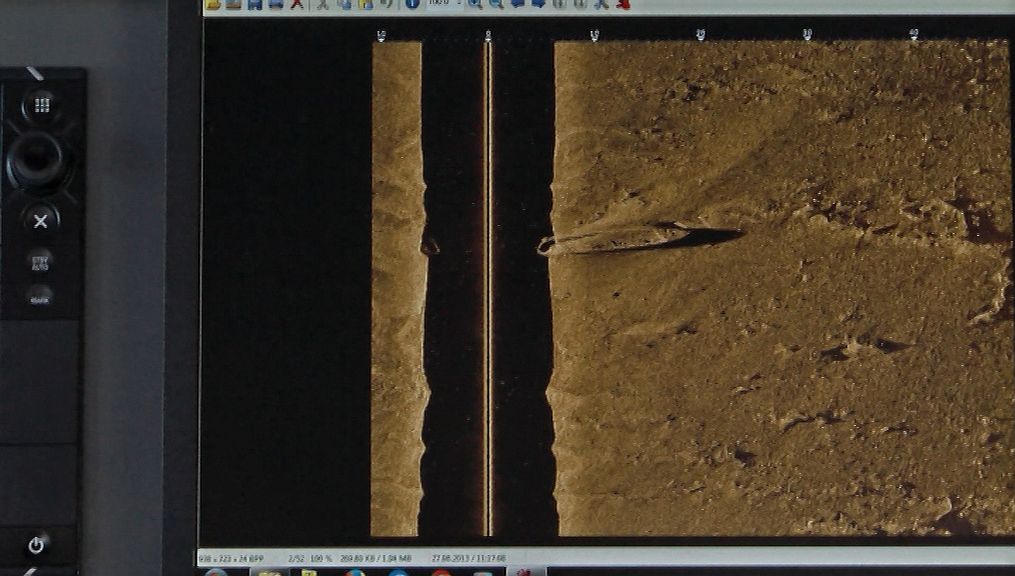Open viewer settings with the tools icon
Image resolution: width=1015 pixels, height=576 pixels.
tap(601, 4)
